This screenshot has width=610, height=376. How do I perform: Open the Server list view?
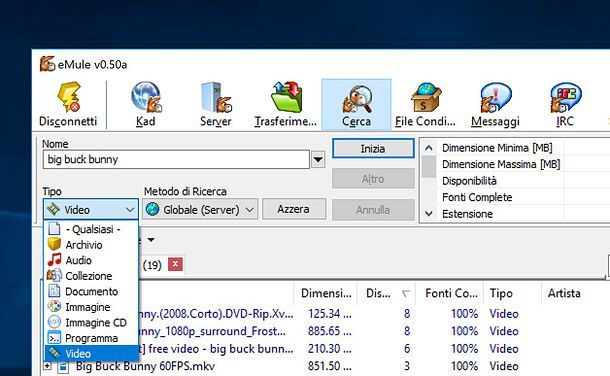point(216,104)
